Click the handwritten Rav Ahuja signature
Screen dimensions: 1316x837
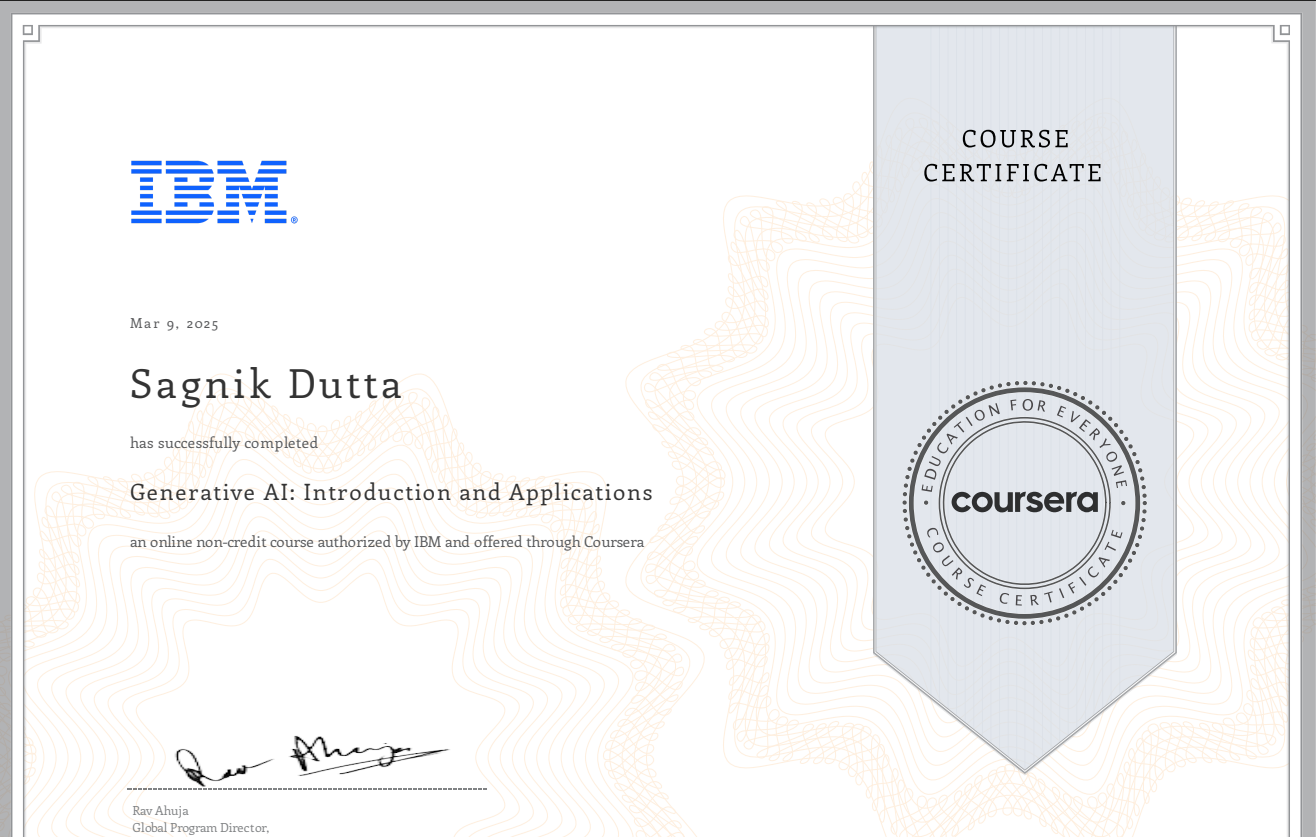[x=311, y=759]
